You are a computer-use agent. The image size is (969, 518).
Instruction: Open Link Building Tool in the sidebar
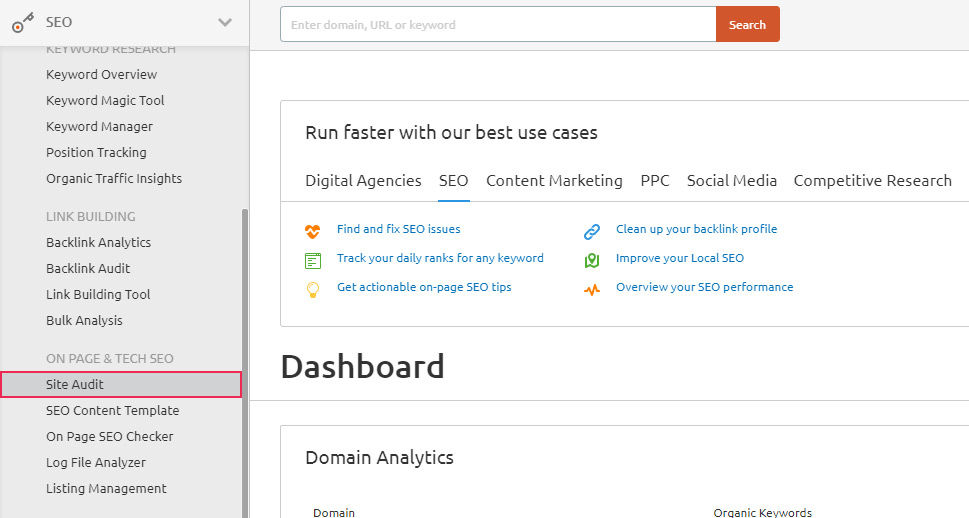tap(98, 295)
